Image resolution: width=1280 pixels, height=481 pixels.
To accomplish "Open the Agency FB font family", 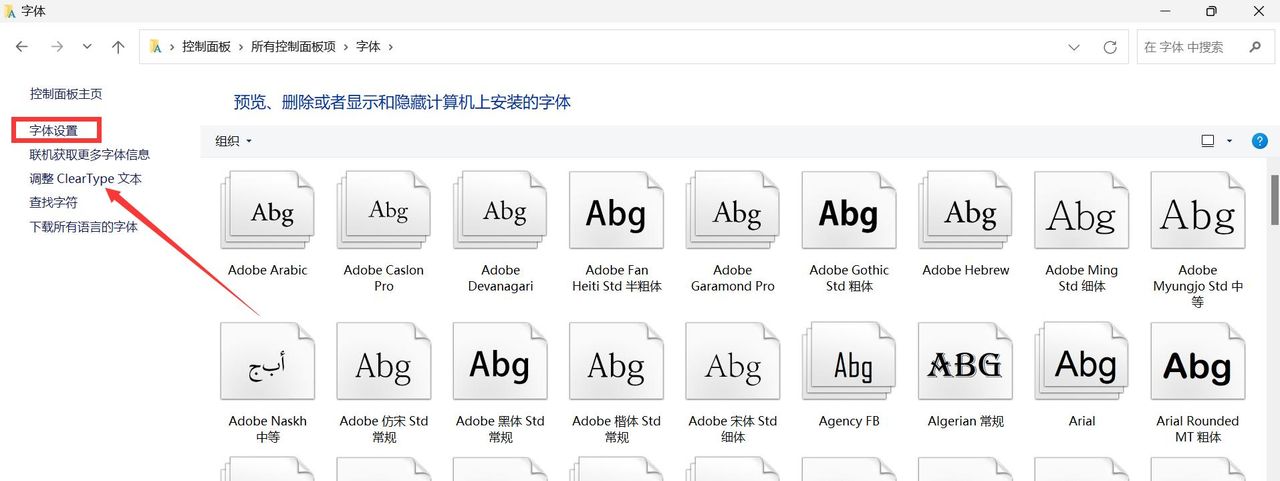I will (x=849, y=362).
